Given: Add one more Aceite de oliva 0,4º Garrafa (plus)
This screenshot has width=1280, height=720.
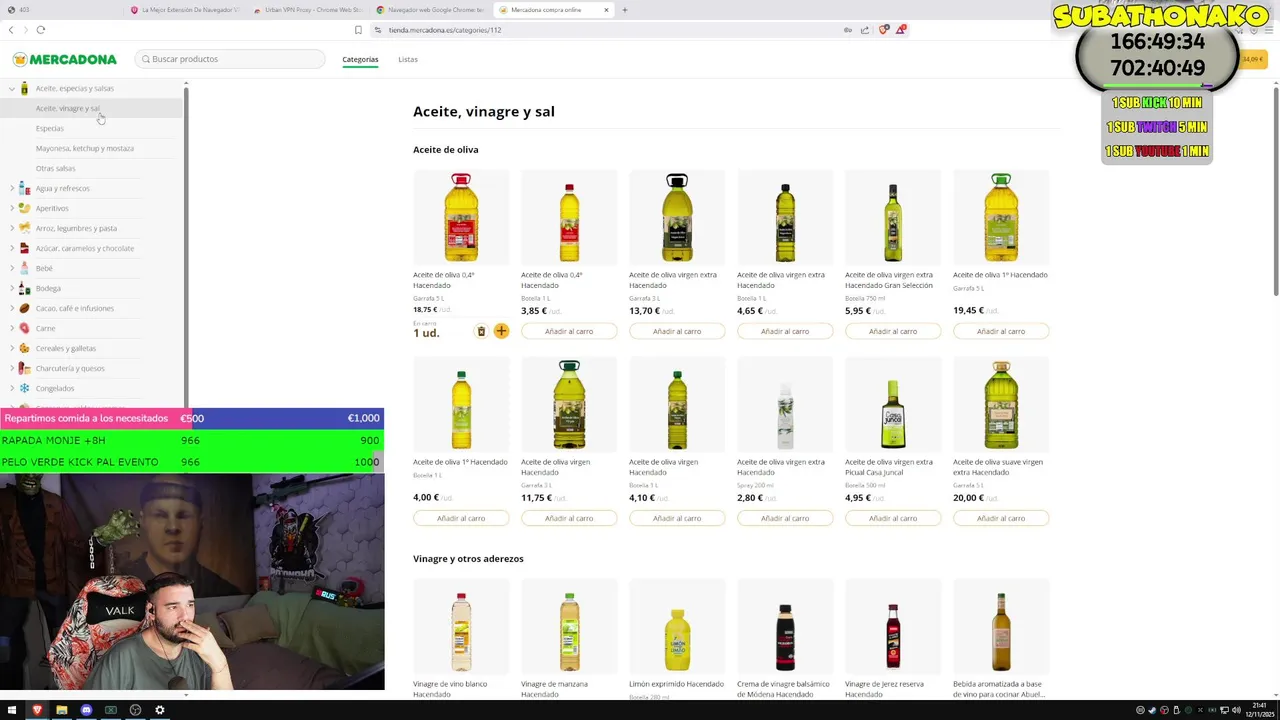Looking at the screenshot, I should 501,331.
